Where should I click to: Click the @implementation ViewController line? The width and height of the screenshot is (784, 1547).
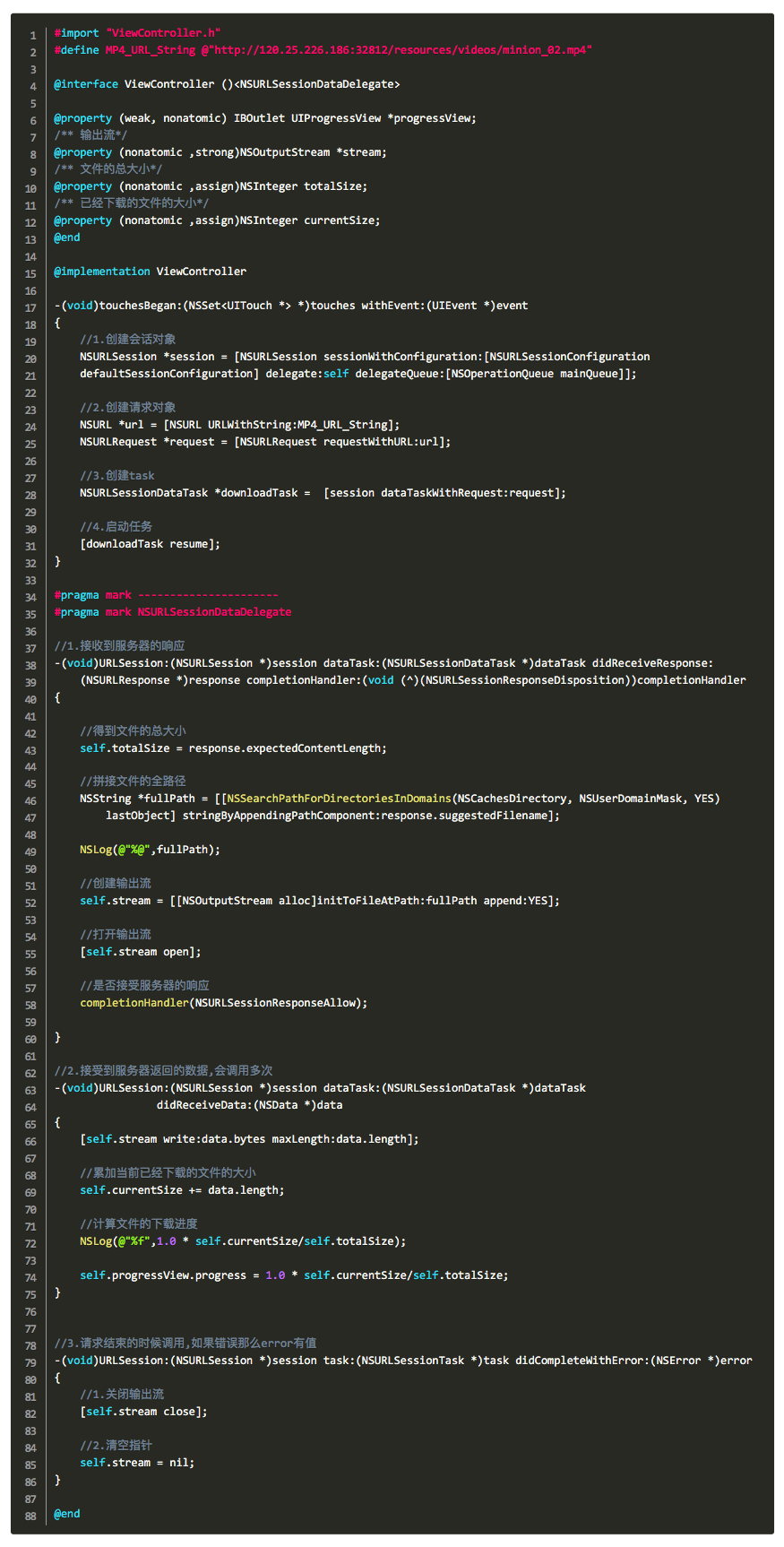tap(150, 272)
